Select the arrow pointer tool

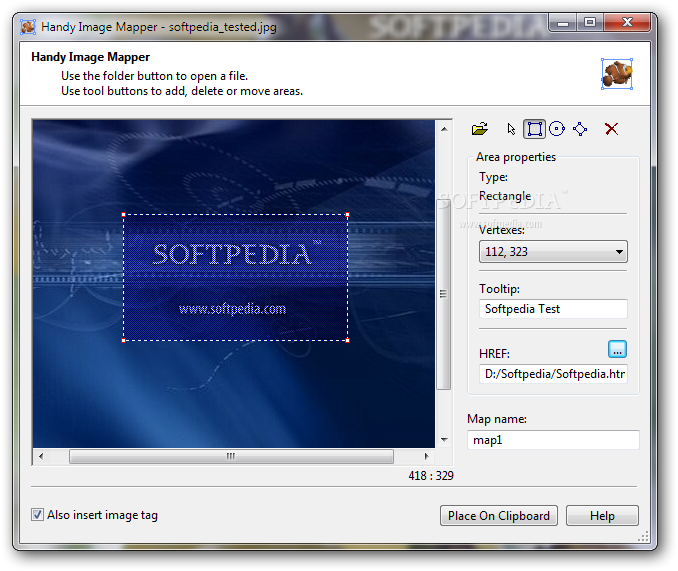[x=511, y=129]
